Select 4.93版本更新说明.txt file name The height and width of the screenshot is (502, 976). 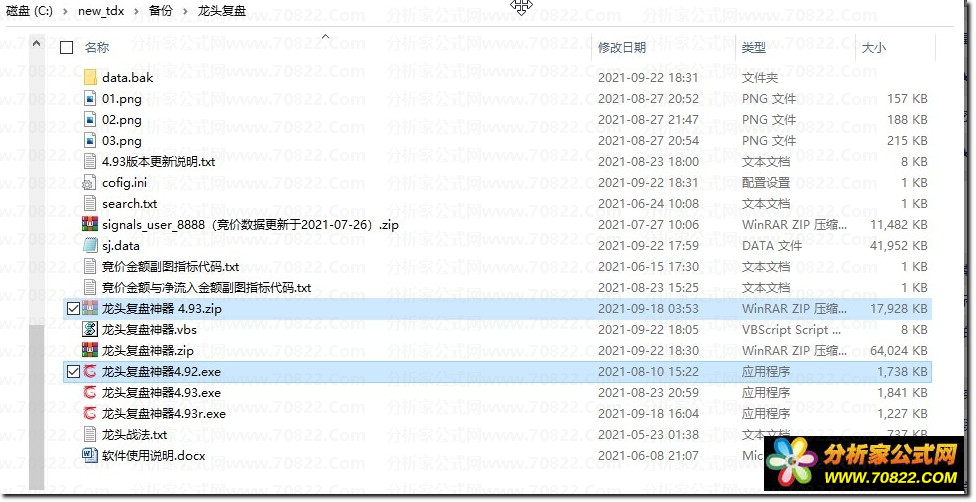[x=159, y=161]
